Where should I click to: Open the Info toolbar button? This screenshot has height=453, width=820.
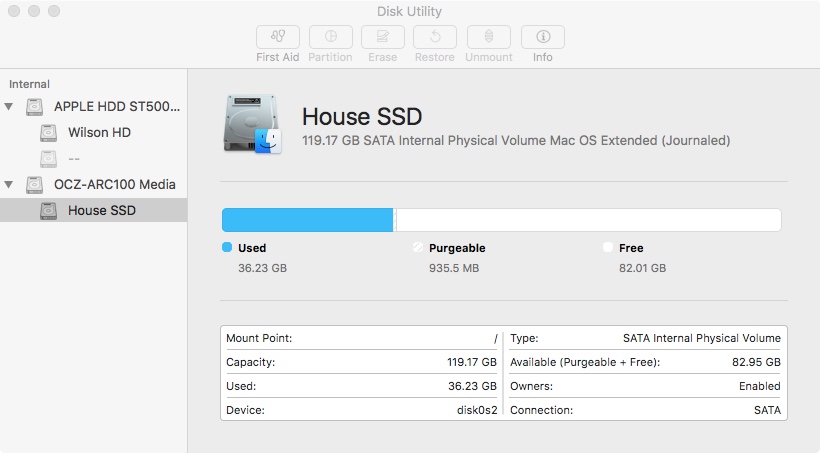coord(543,37)
